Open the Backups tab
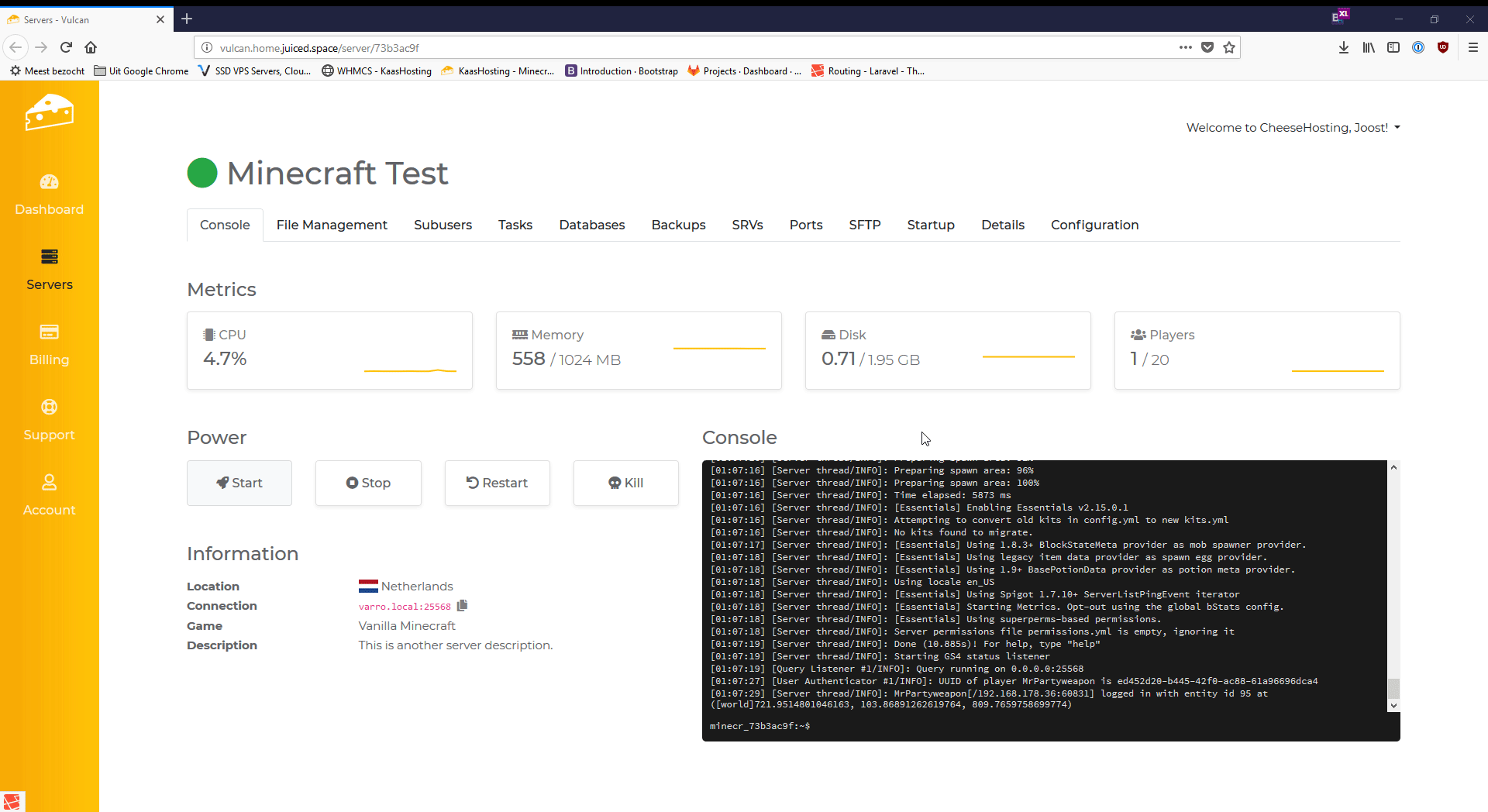The width and height of the screenshot is (1488, 812). (x=678, y=225)
